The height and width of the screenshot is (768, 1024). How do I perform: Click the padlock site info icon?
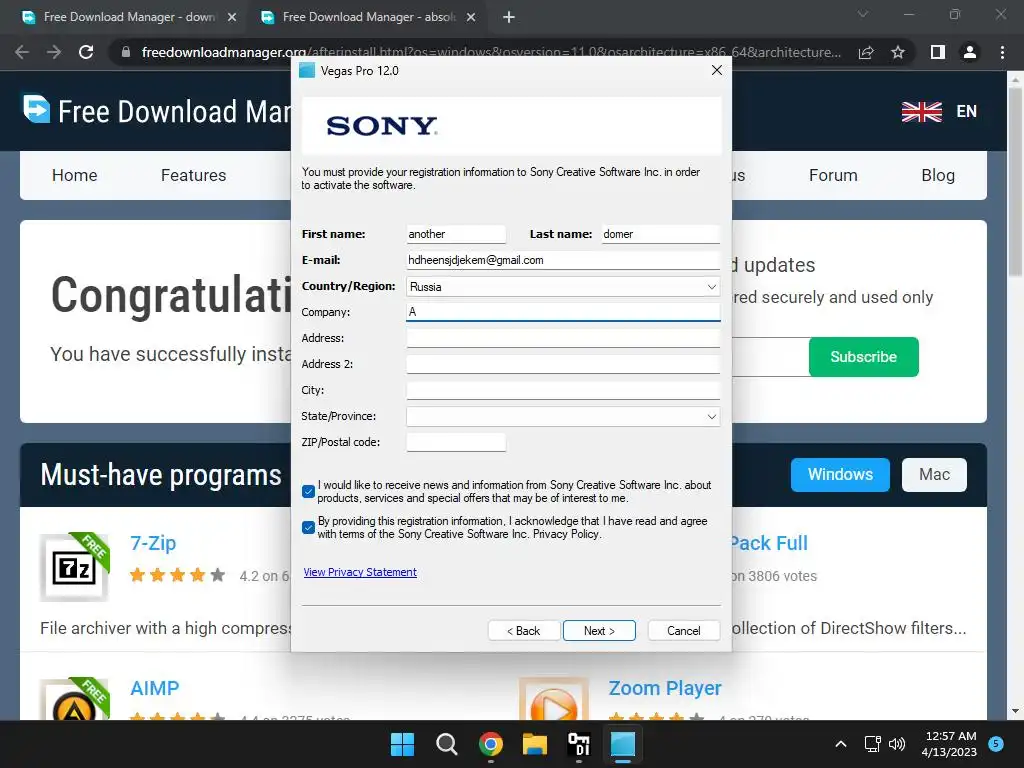(126, 52)
